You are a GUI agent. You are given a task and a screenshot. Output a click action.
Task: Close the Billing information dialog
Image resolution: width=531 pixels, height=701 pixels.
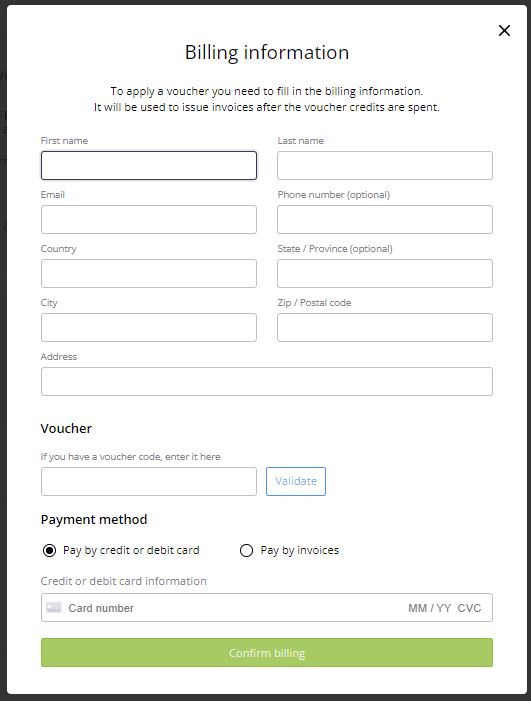(504, 30)
